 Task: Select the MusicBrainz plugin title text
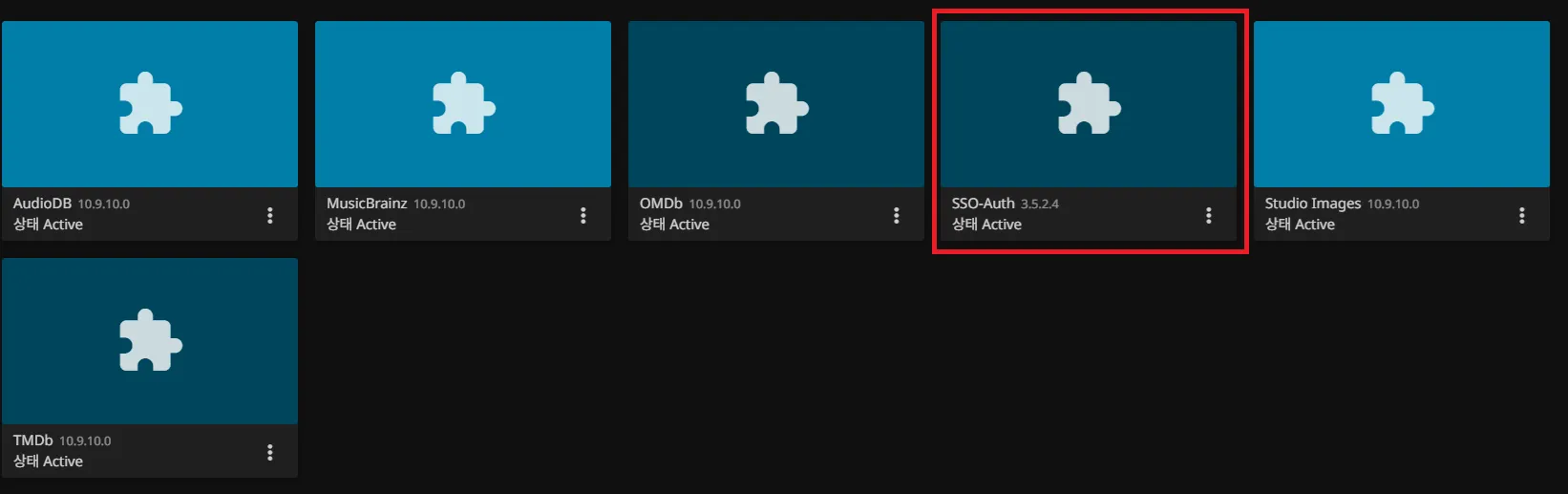point(367,204)
